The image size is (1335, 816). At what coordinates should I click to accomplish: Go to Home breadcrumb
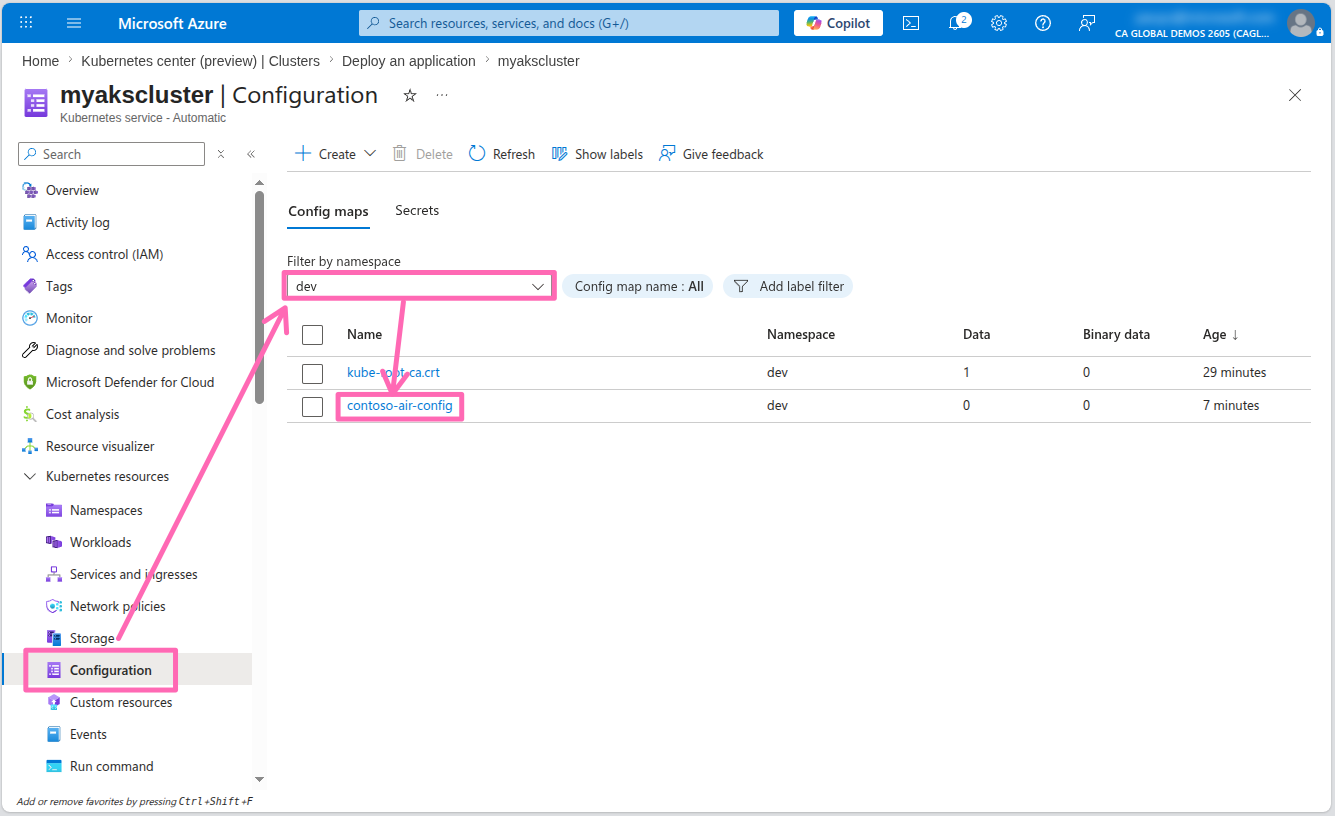(x=40, y=61)
